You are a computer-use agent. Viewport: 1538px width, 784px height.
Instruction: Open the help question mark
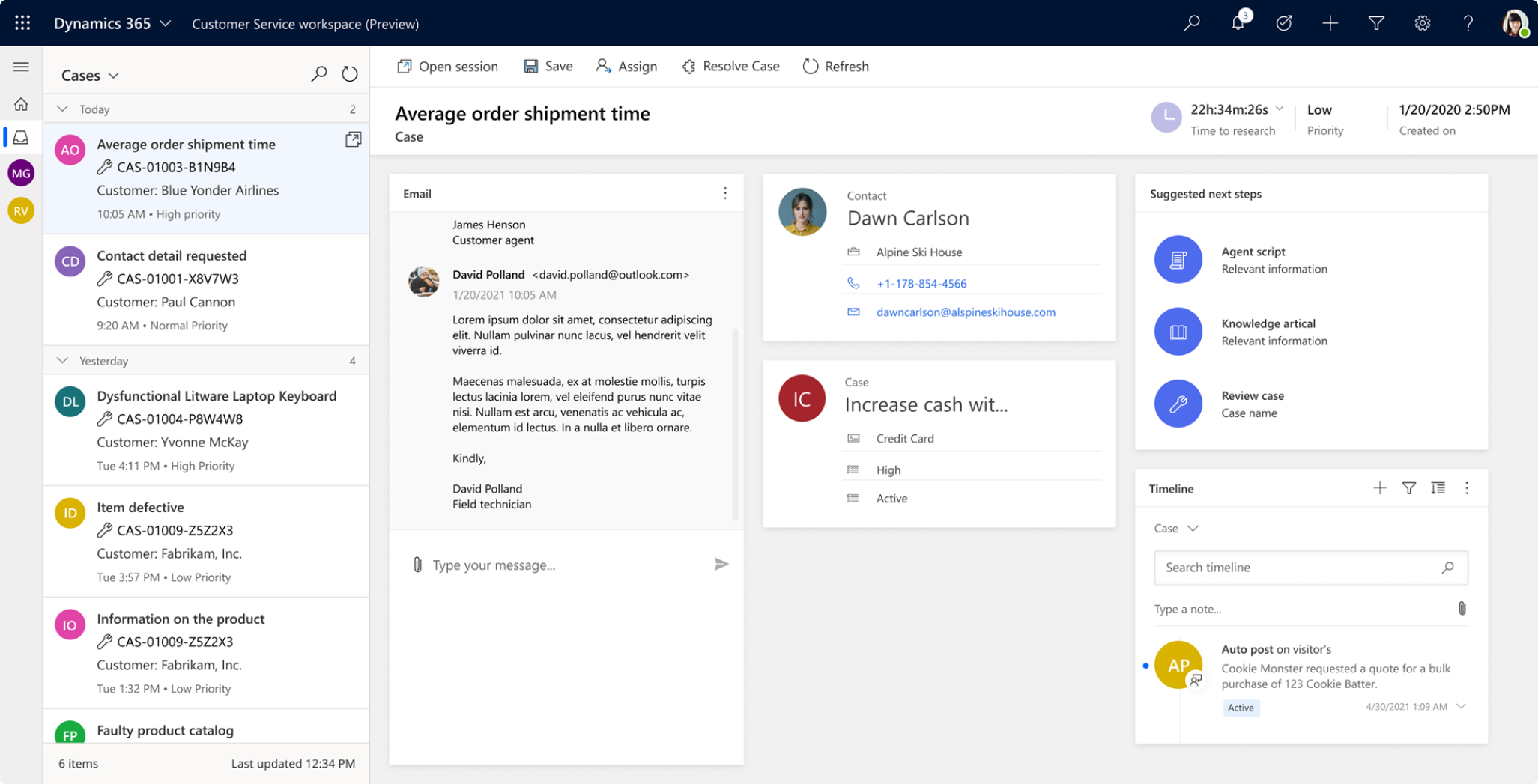point(1468,23)
